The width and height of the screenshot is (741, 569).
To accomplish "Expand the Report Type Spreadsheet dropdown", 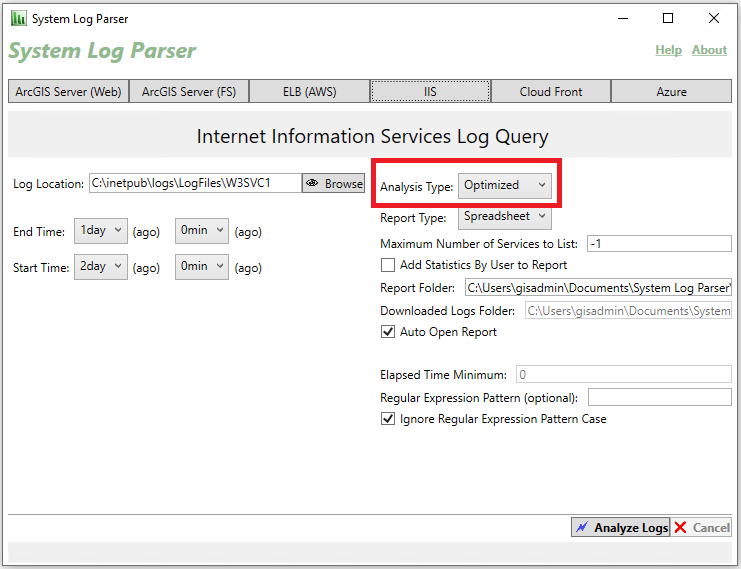I will pyautogui.click(x=504, y=216).
